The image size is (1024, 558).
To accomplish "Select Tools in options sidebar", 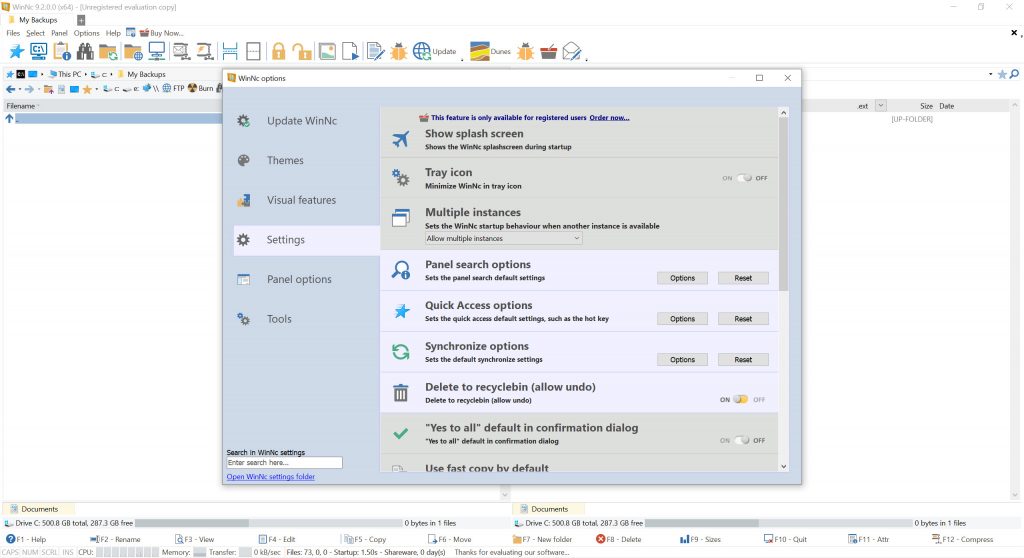I will click(x=307, y=319).
